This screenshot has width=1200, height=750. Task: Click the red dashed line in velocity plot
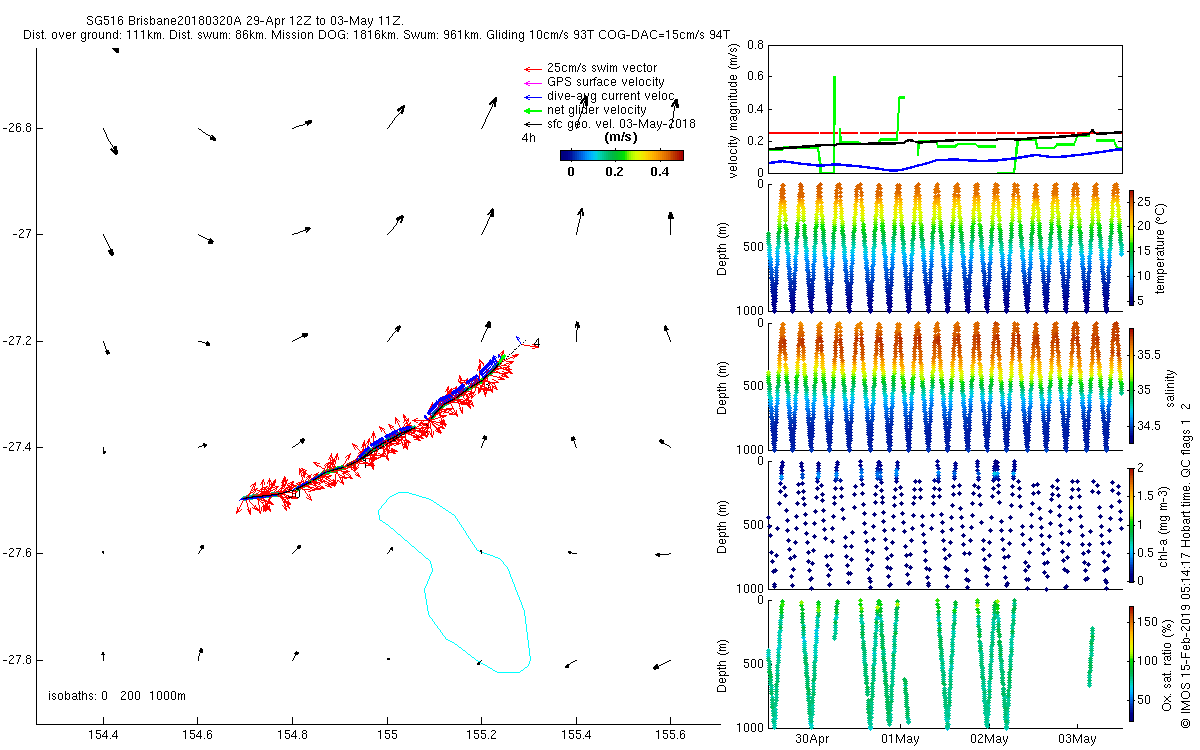944,133
